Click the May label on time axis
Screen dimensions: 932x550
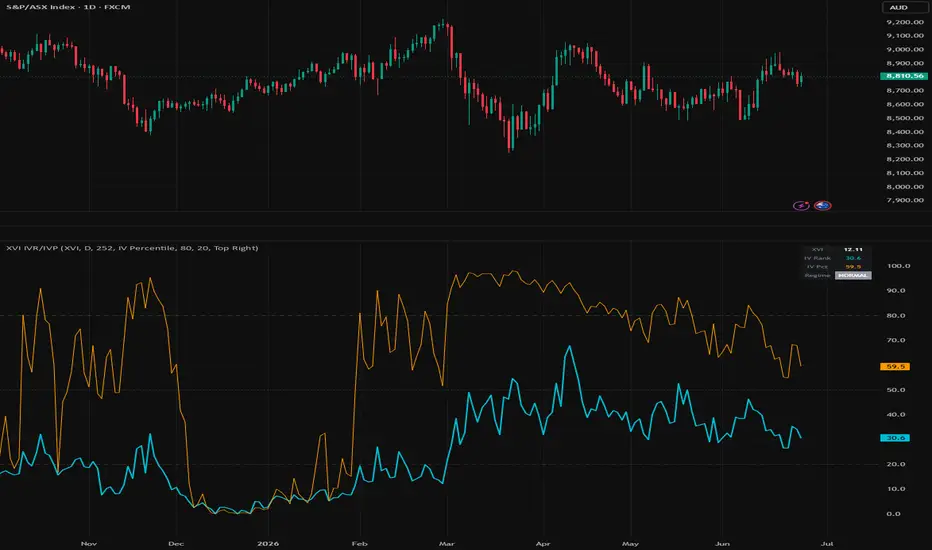631,543
